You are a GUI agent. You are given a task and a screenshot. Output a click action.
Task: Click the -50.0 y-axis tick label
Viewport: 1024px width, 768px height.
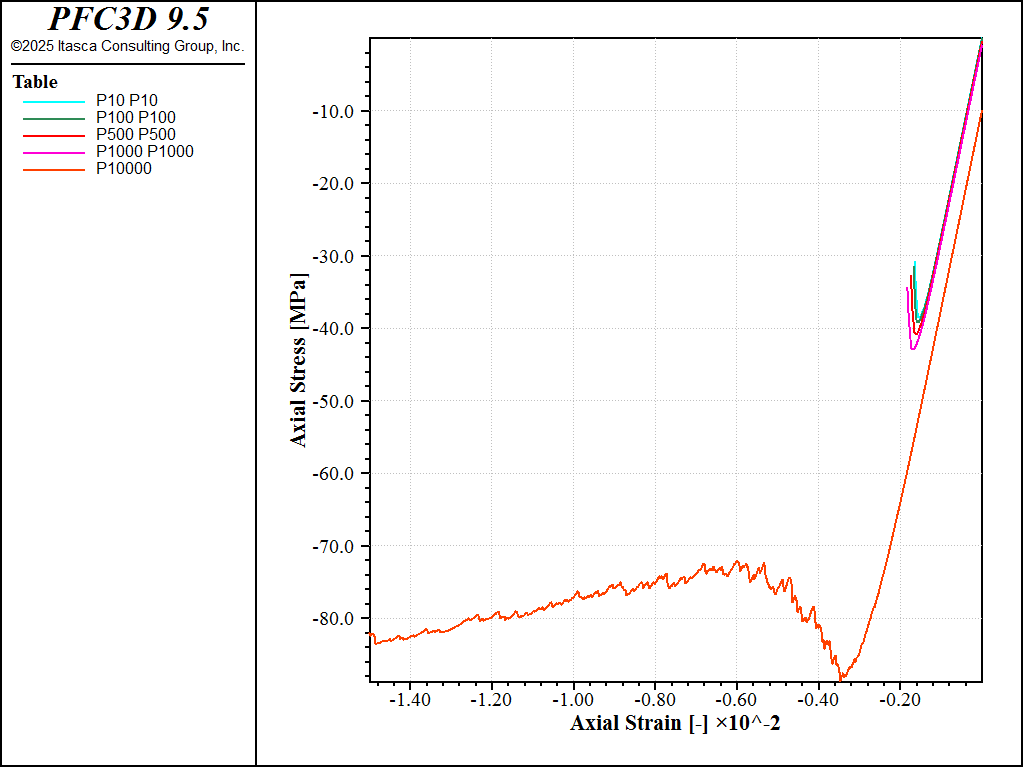pos(333,401)
